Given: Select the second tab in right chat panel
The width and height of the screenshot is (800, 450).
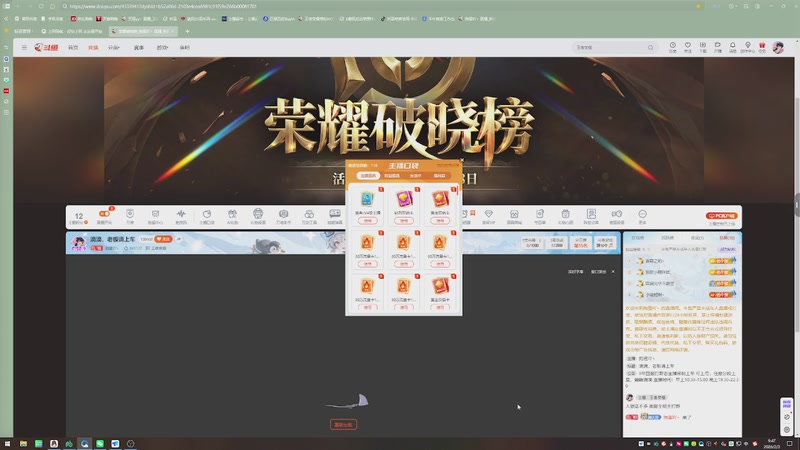Looking at the screenshot, I should tap(667, 238).
